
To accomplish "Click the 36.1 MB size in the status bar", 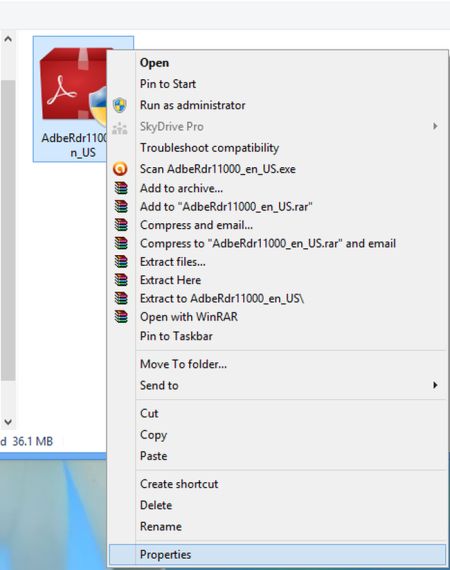I will click(33, 441).
